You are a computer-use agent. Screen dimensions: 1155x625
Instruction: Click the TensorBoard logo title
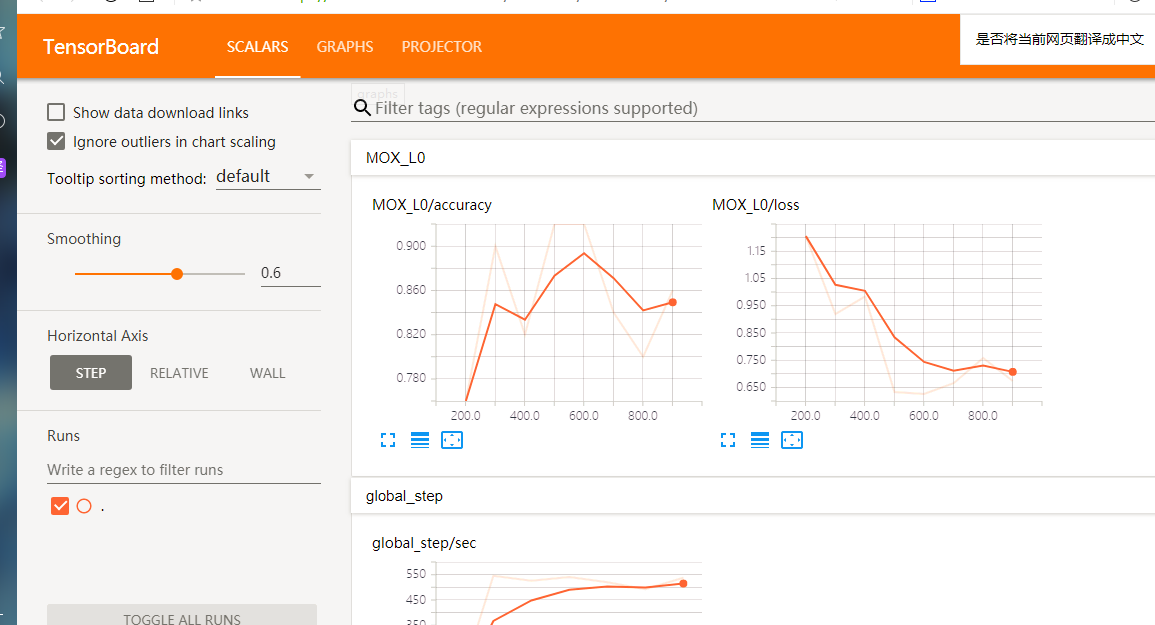pos(101,46)
